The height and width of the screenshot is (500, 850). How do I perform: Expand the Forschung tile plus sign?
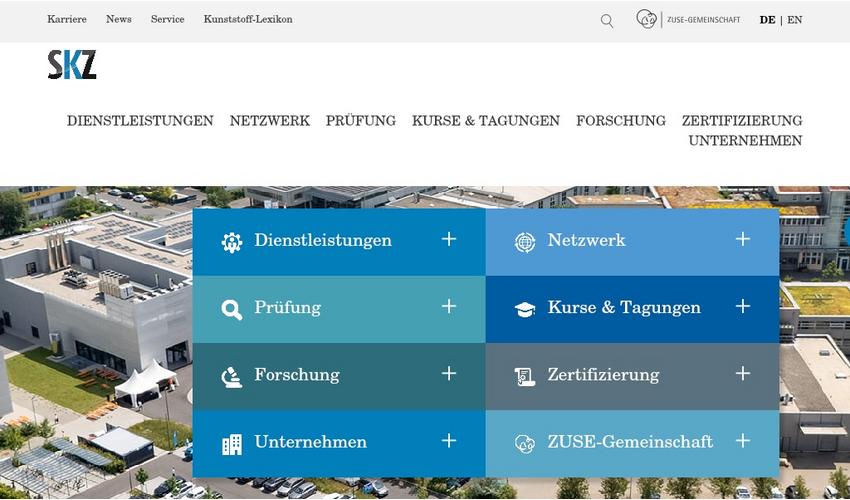pos(449,374)
